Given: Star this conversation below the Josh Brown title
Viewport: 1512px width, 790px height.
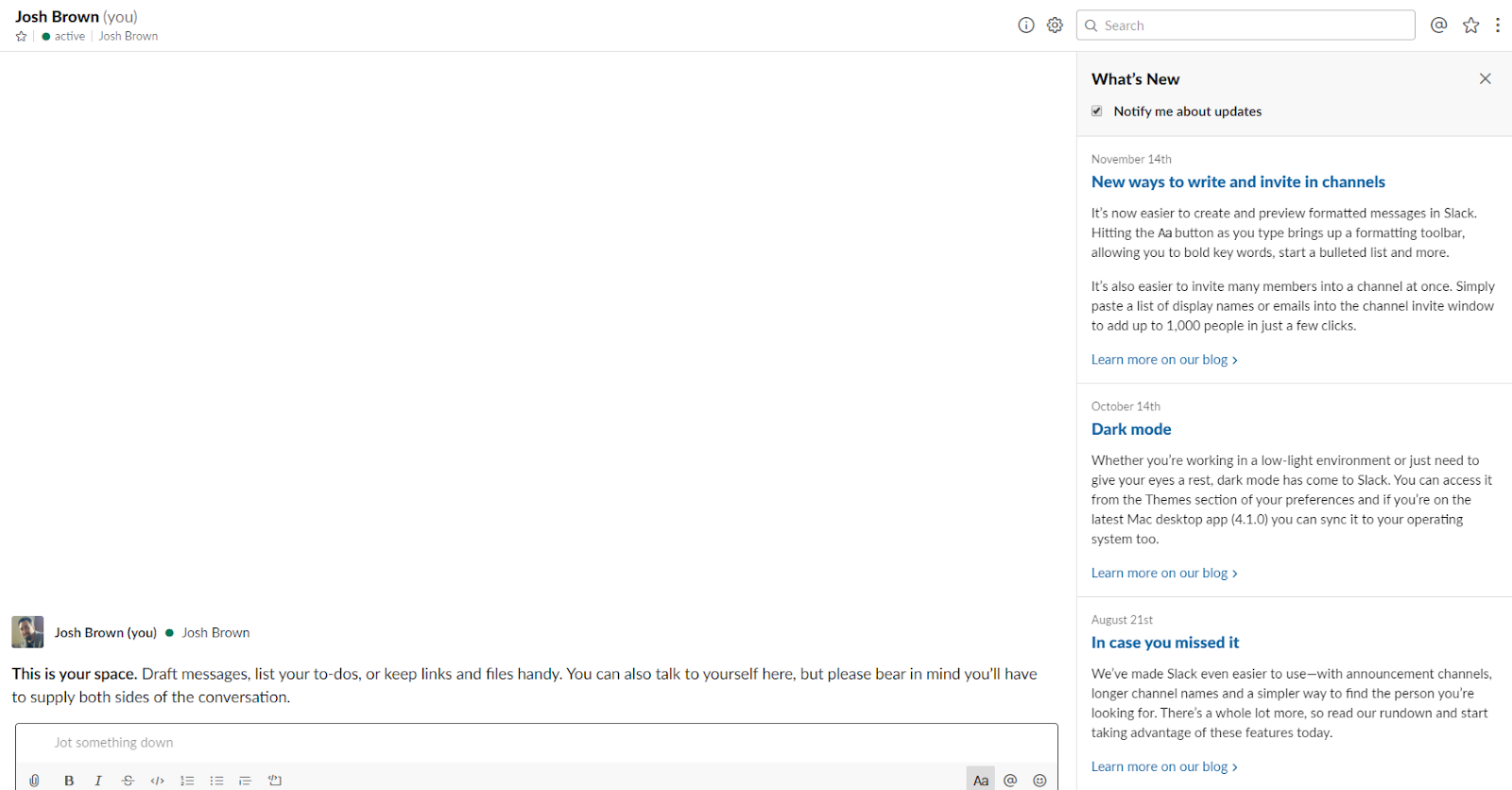Looking at the screenshot, I should pyautogui.click(x=22, y=37).
